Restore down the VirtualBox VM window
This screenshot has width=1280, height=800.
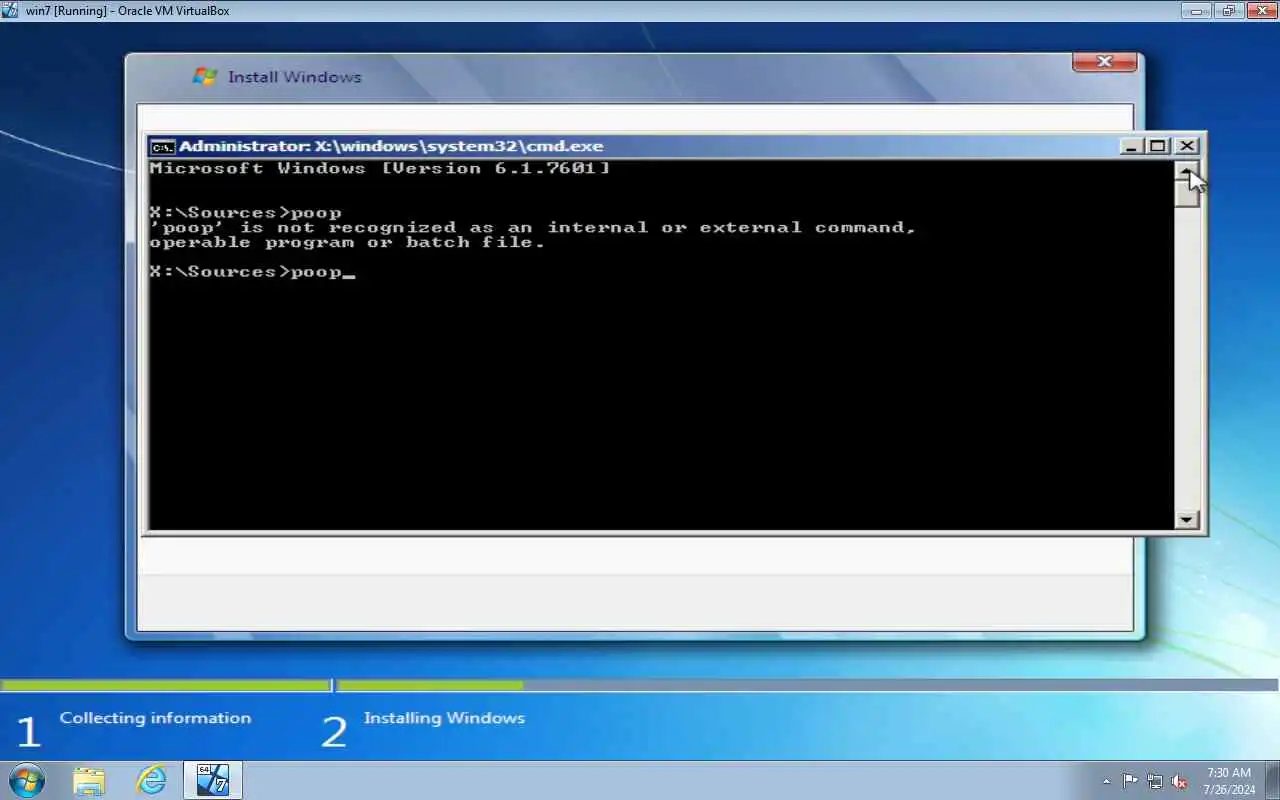[1228, 10]
